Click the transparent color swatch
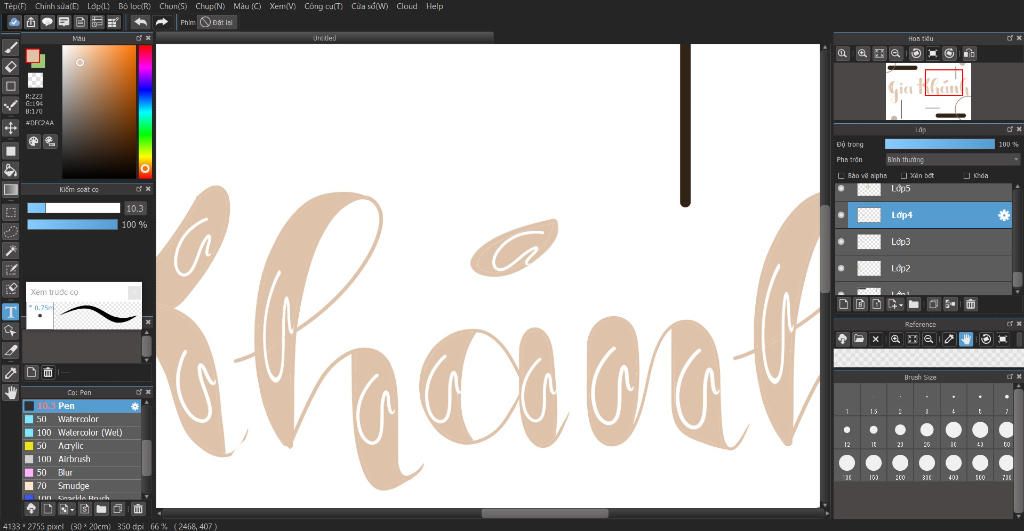This screenshot has height=531, width=1024. [35, 80]
